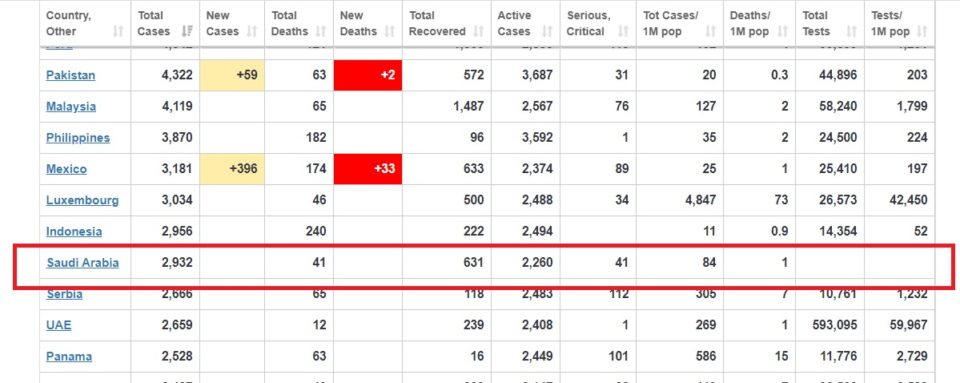Sort by Total Deaths sort icon
Image resolution: width=960 pixels, height=383 pixels.
(321, 32)
